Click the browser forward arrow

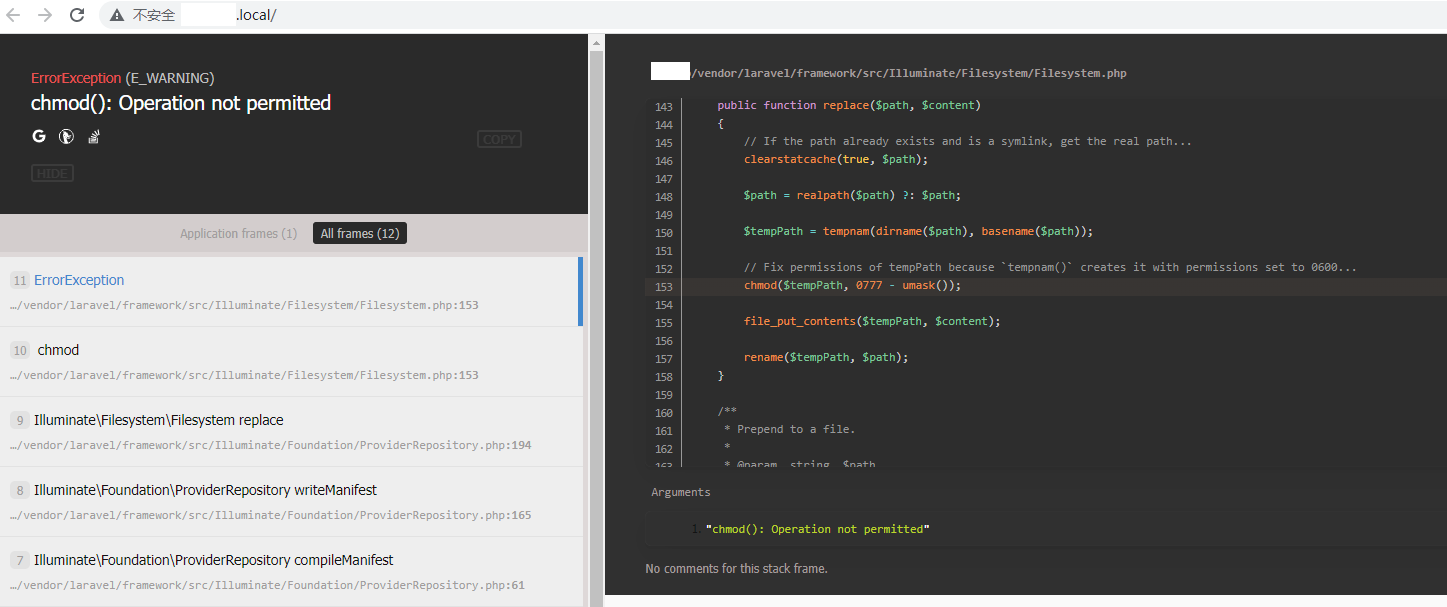tap(44, 15)
